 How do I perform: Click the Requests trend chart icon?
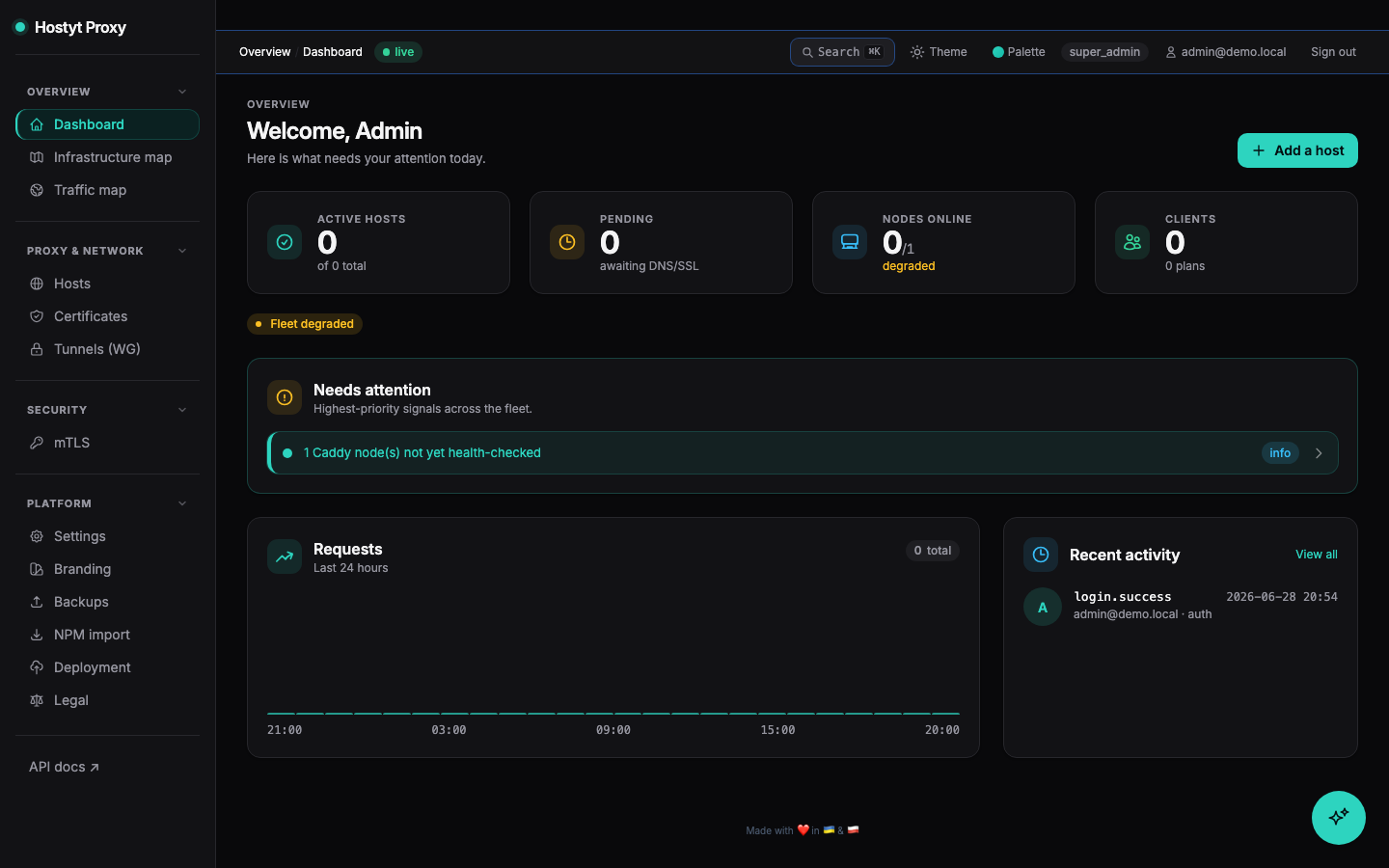click(285, 556)
